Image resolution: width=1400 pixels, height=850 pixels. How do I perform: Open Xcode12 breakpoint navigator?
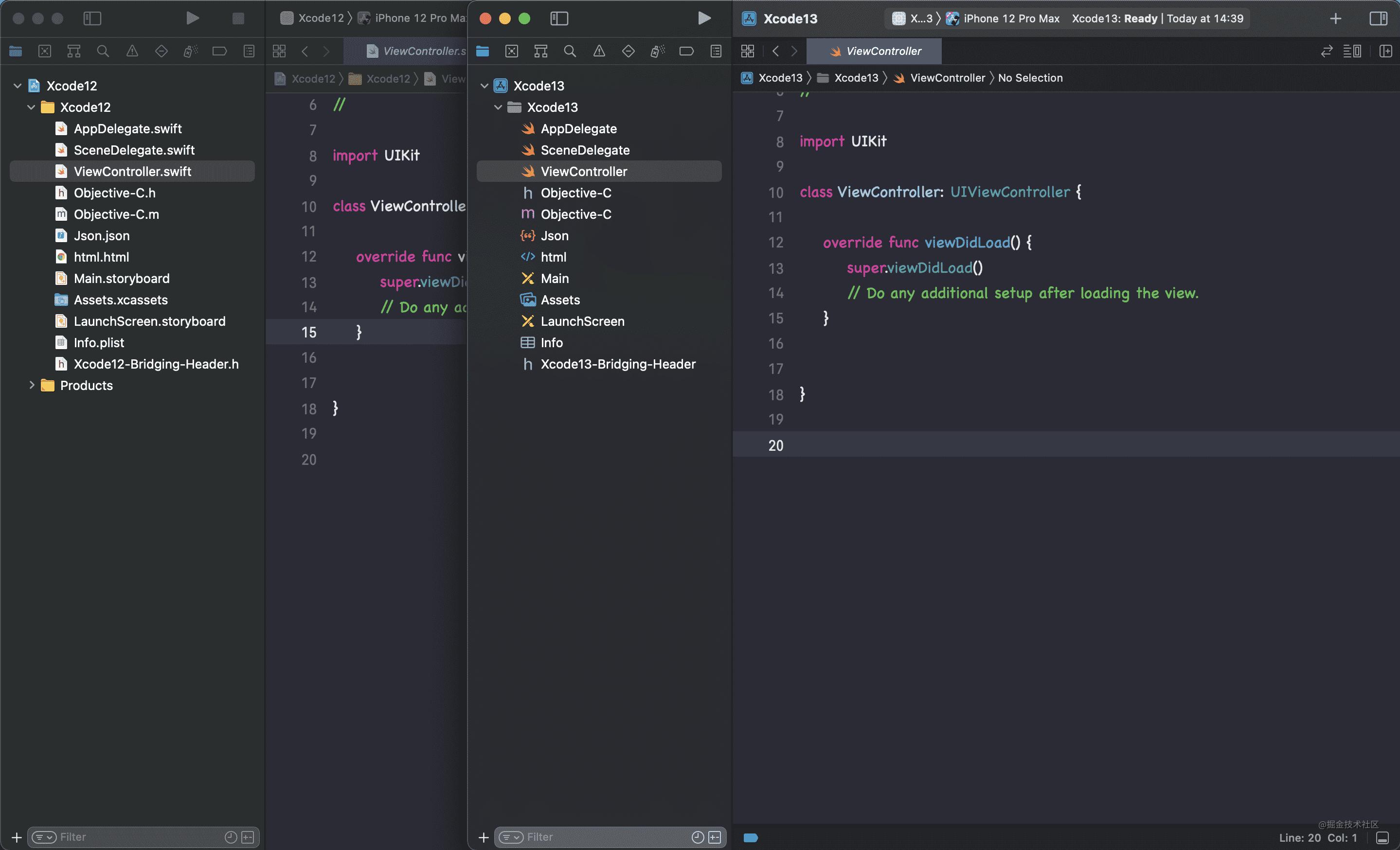219,51
